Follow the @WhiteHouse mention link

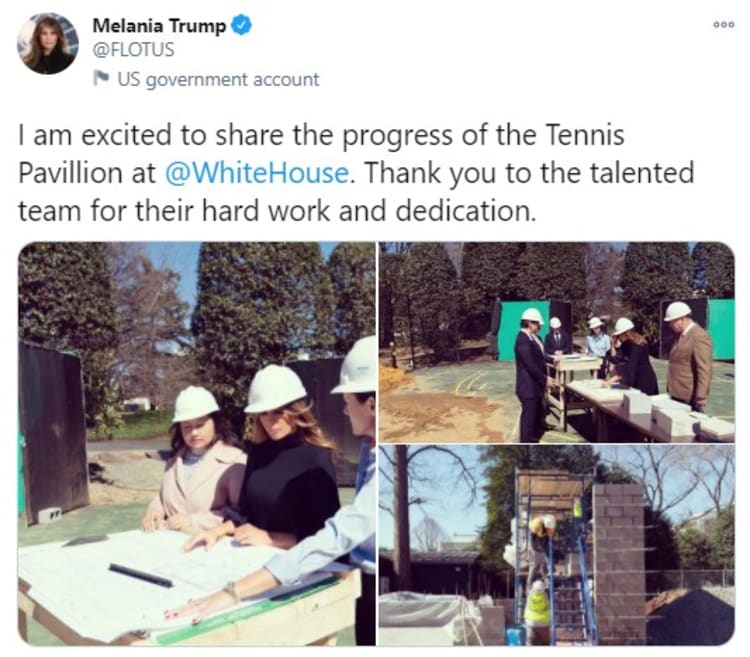coord(256,173)
